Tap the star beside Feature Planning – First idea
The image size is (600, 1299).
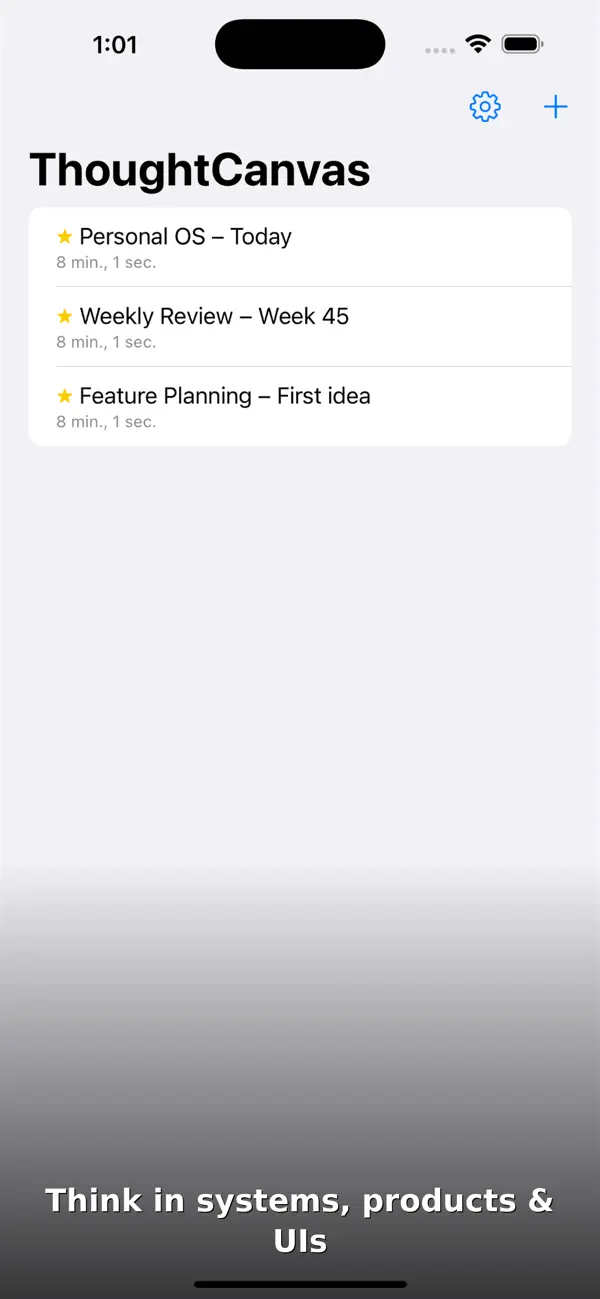click(x=64, y=396)
